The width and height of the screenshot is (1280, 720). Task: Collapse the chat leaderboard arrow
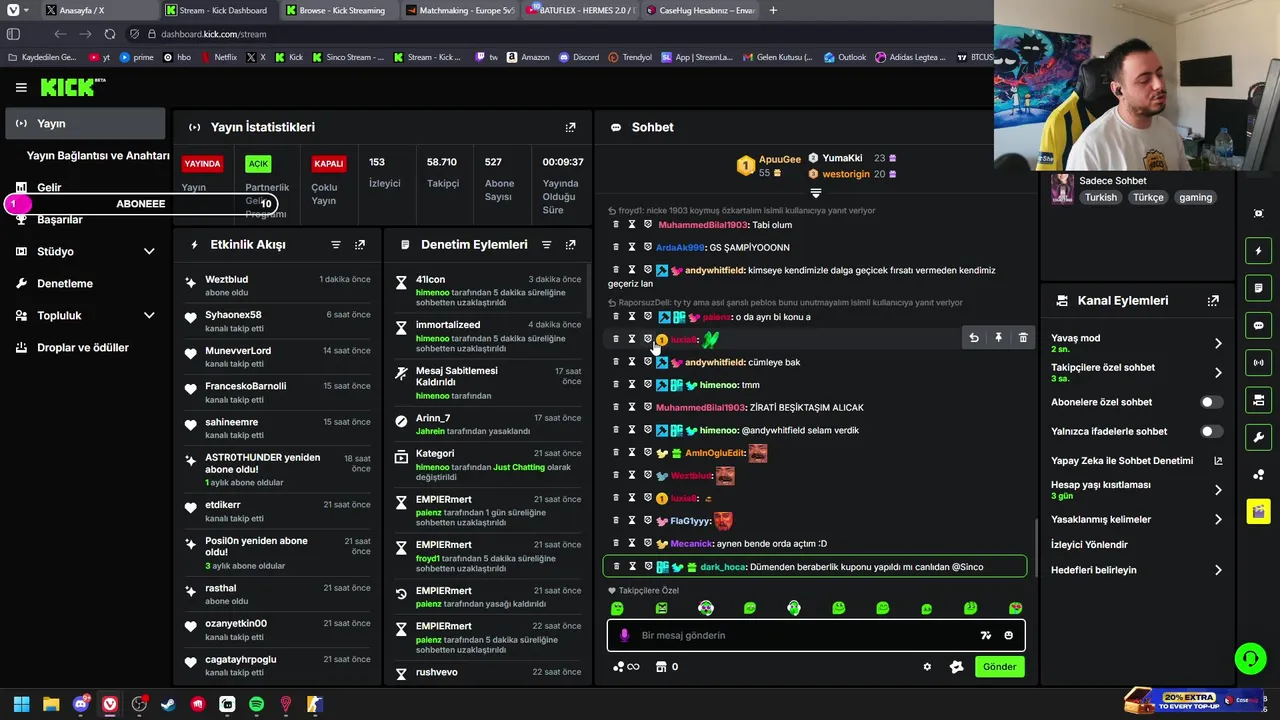[x=815, y=193]
